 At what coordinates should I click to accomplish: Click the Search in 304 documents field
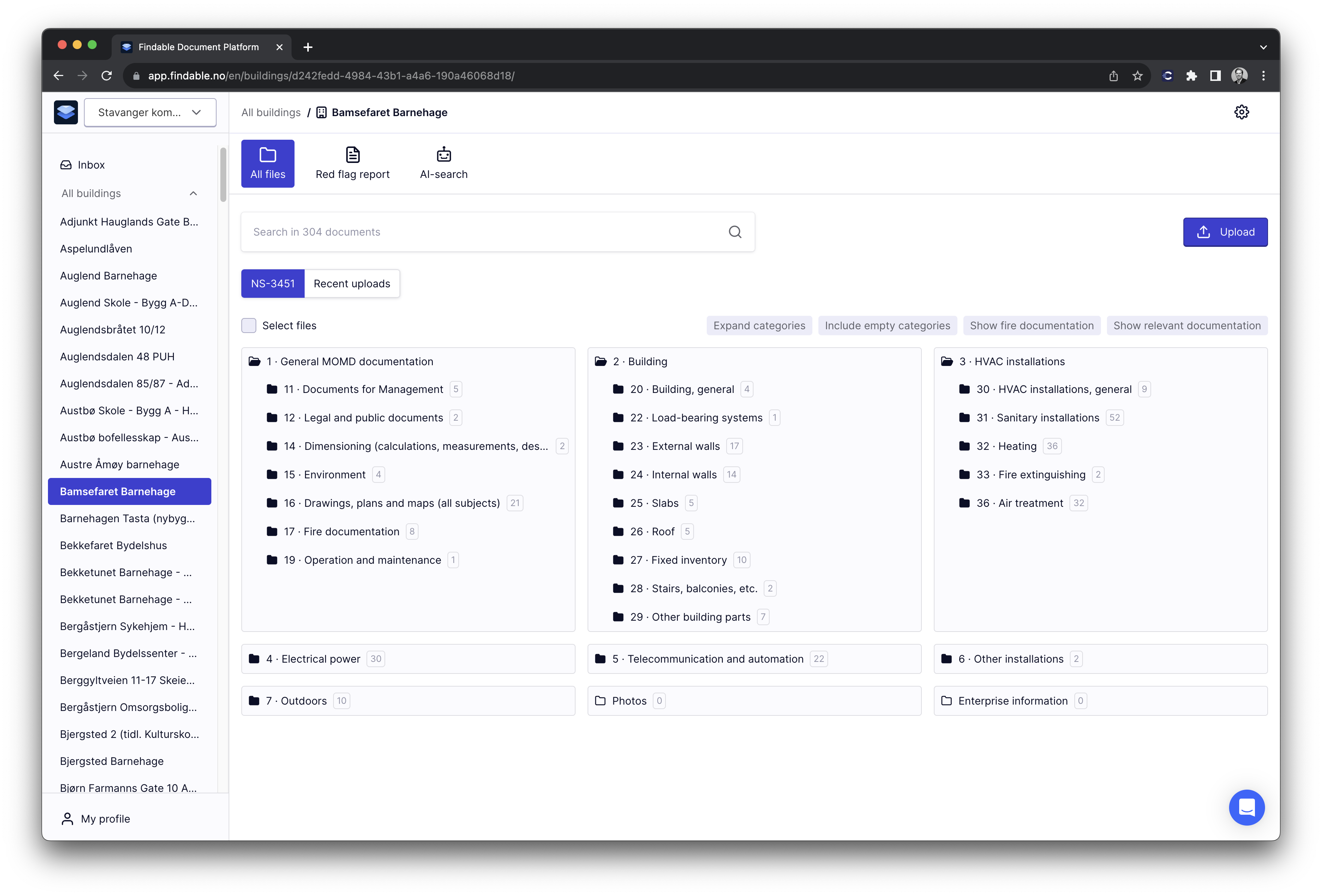(x=483, y=232)
